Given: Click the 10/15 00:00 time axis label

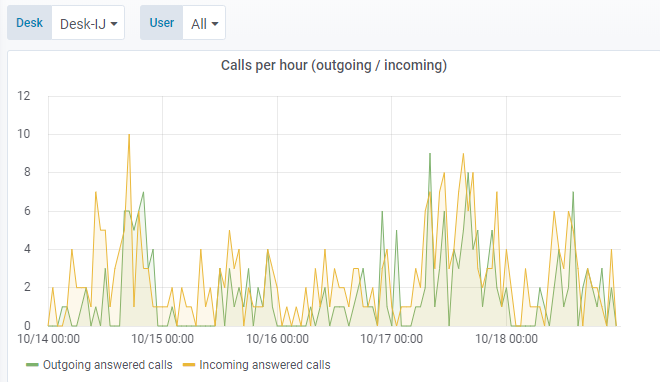Looking at the screenshot, I should click(162, 339).
